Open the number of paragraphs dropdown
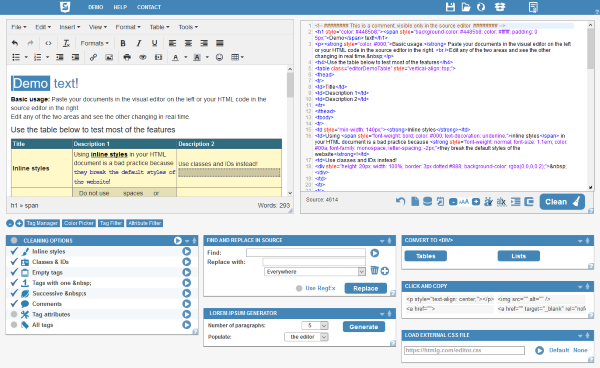Viewport: 600px width, 368px height. (x=315, y=326)
